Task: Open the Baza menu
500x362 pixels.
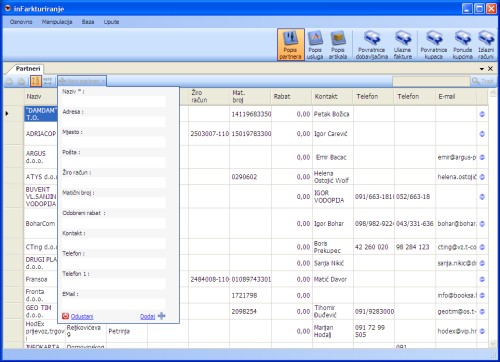Action: coord(88,22)
